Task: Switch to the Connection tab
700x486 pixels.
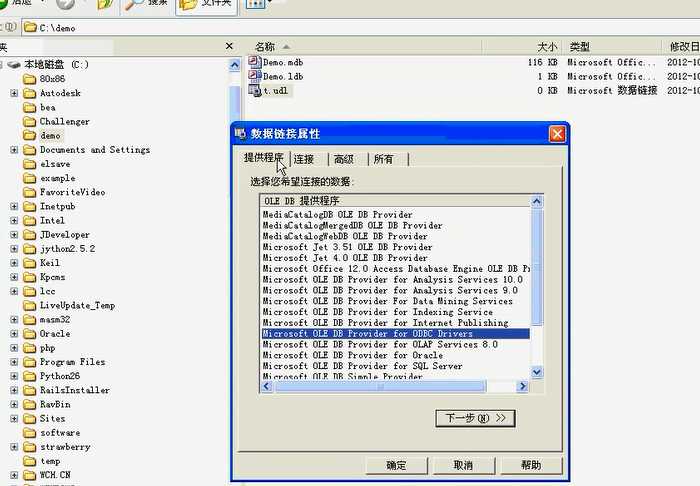Action: point(304,159)
